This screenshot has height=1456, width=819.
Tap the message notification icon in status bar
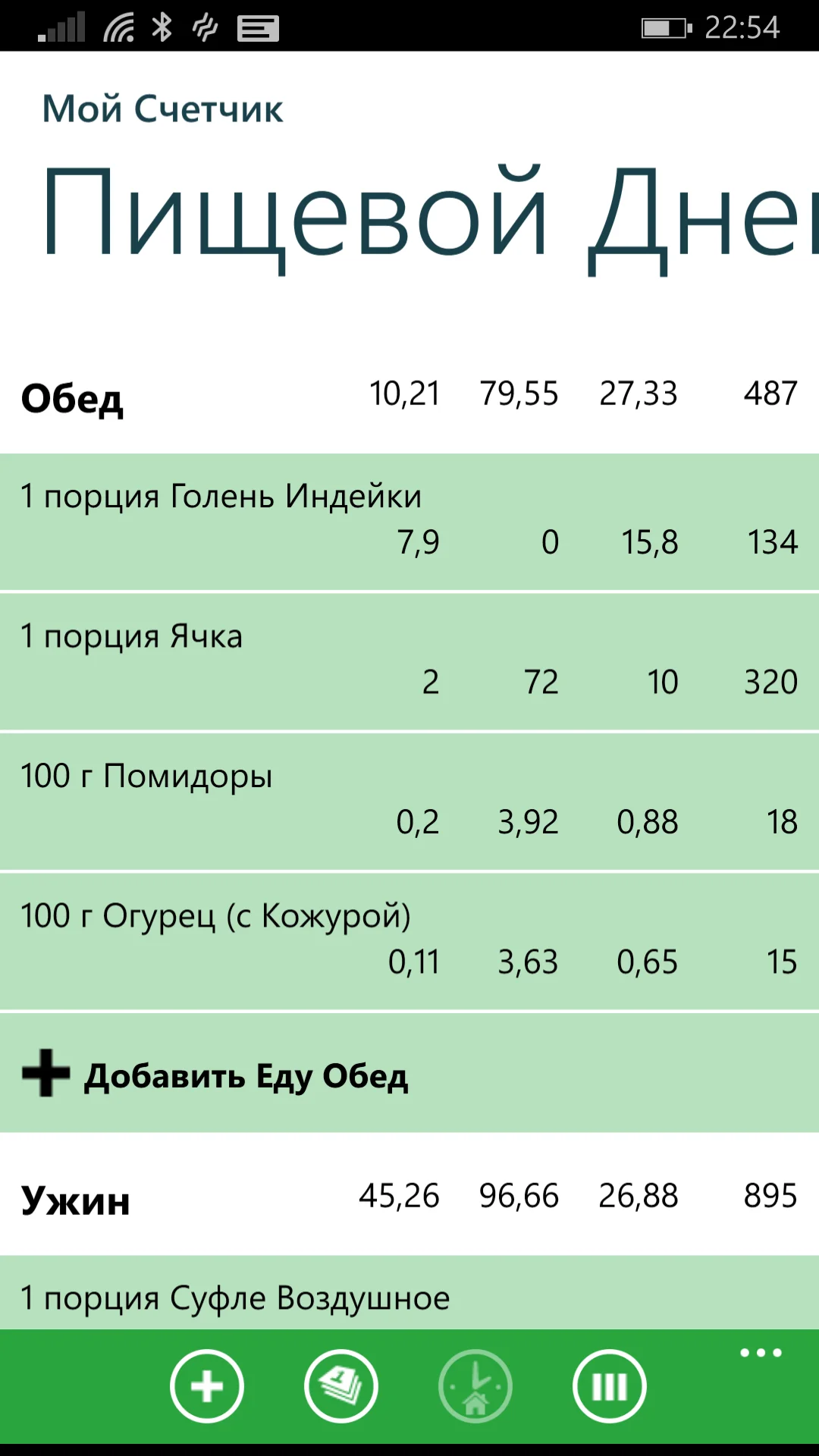(258, 29)
